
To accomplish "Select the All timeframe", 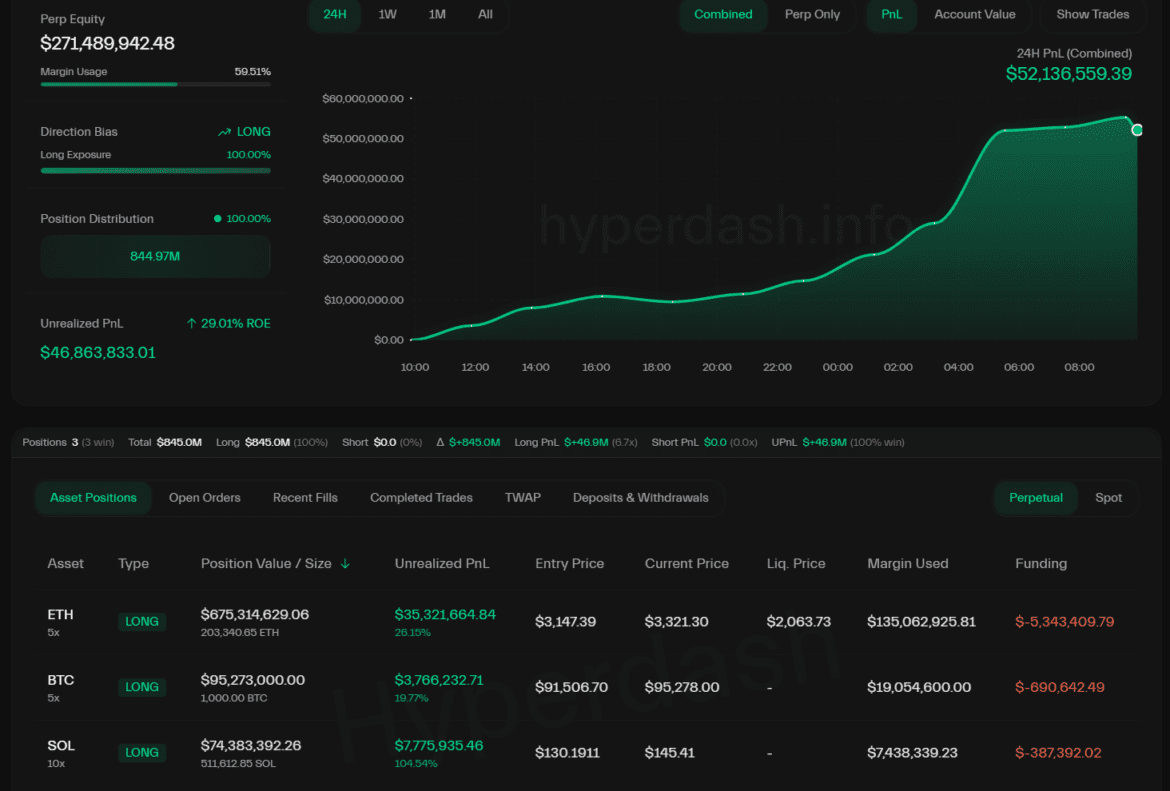I will (485, 15).
